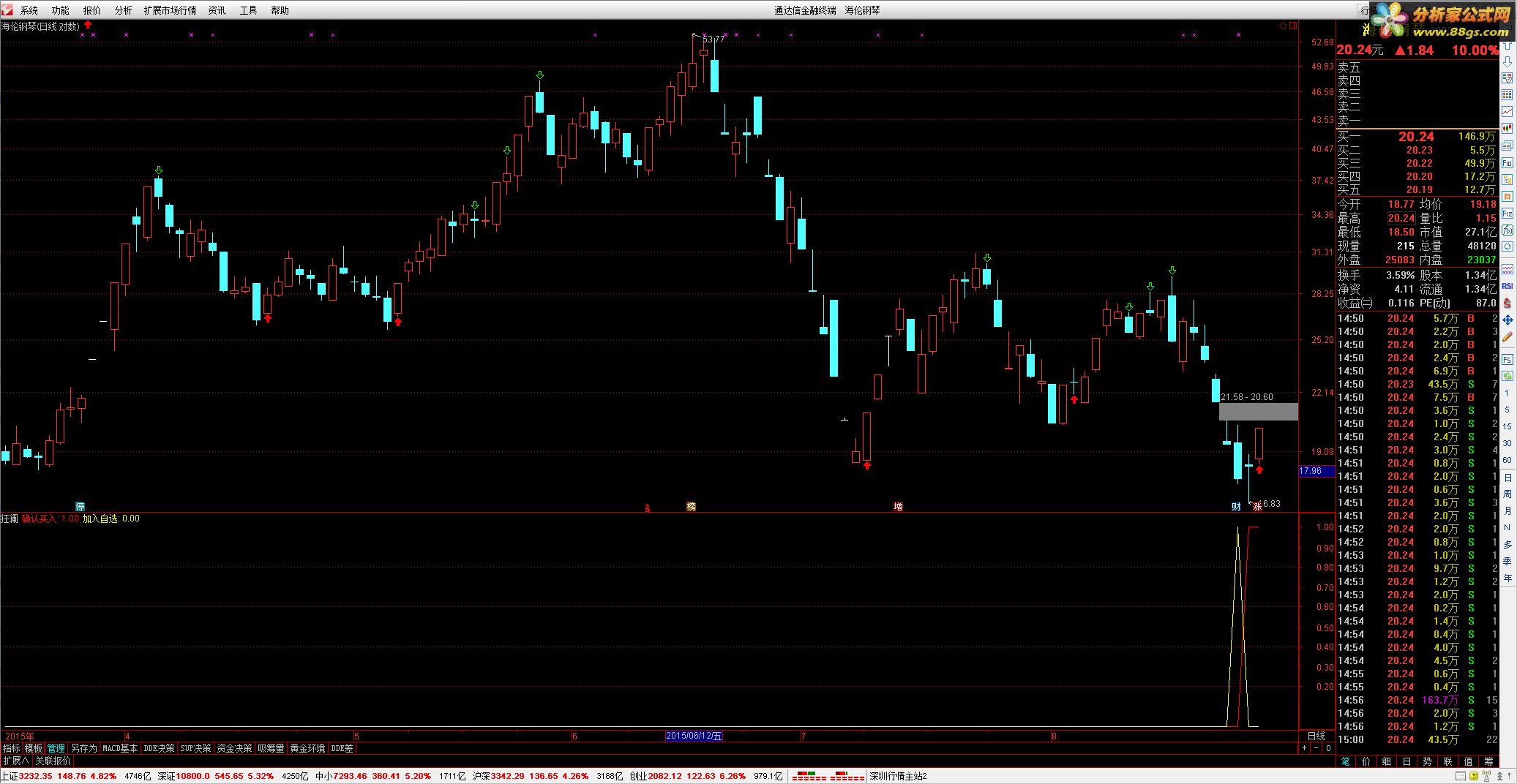The image size is (1517, 784).
Task: Click the red dollar-sign icon in right toolbar
Action: [1507, 302]
